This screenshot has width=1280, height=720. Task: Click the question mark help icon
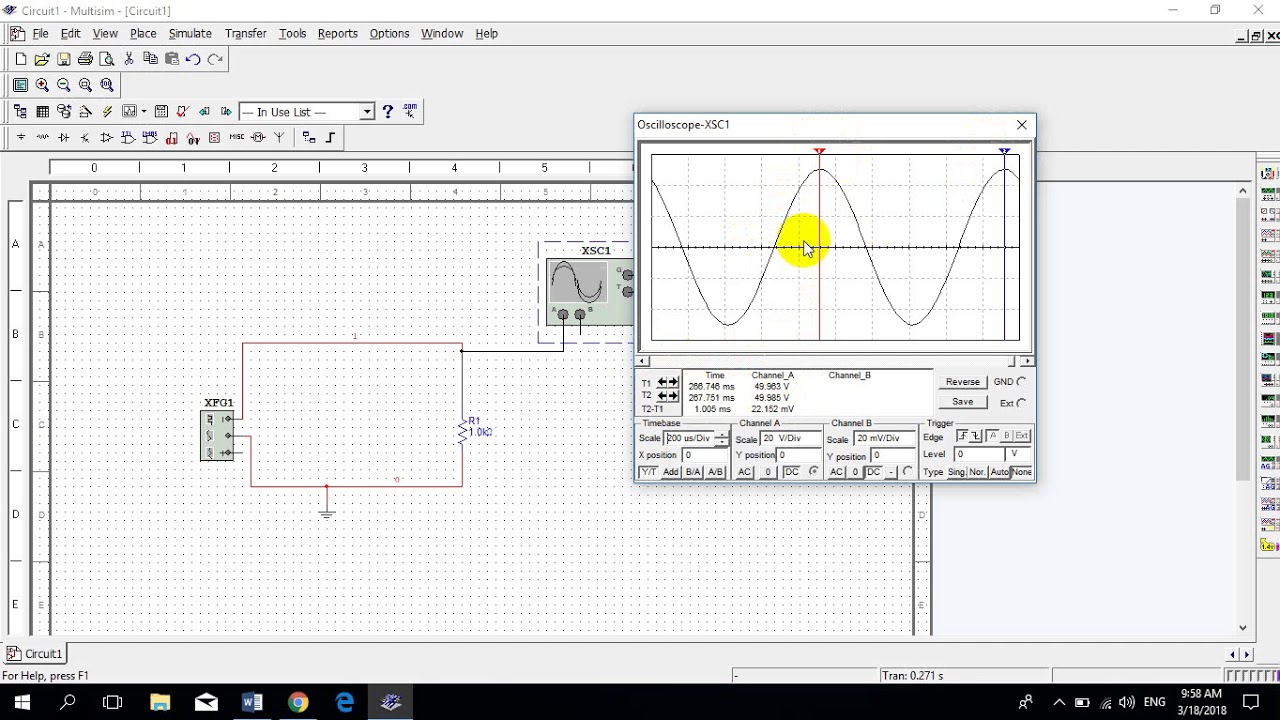[x=387, y=112]
